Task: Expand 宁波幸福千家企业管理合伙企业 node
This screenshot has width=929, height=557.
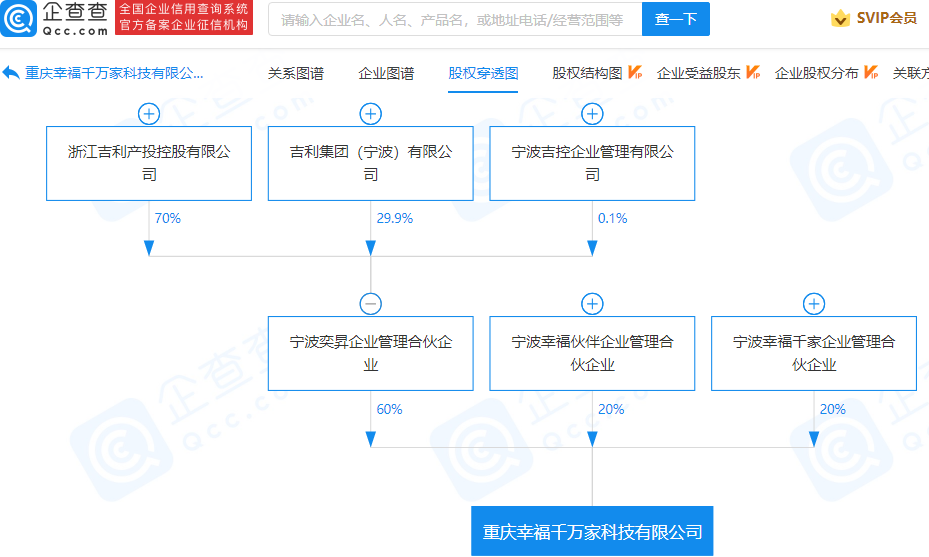Action: click(x=814, y=304)
